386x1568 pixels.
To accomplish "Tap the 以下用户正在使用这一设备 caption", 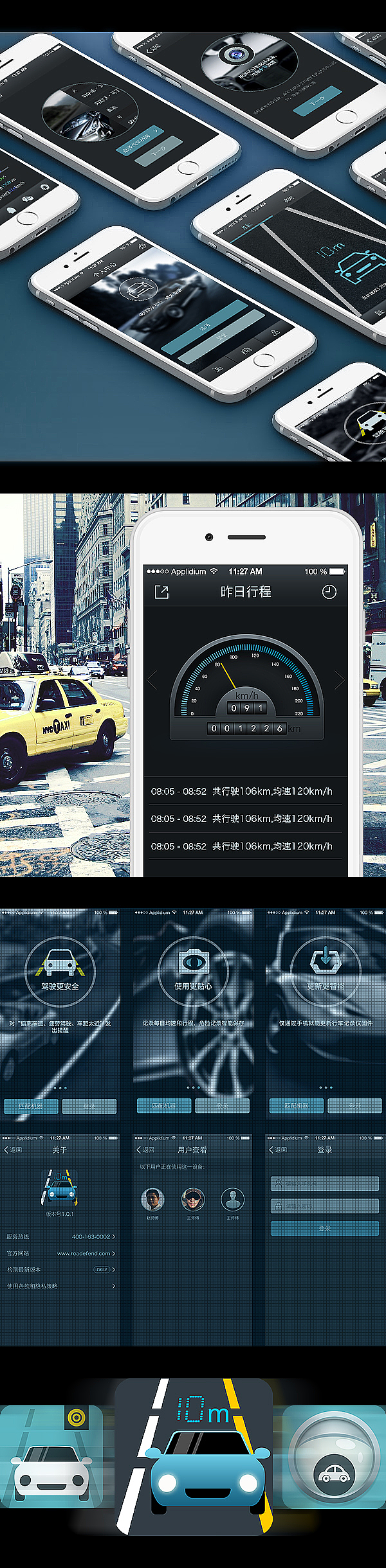I will (x=172, y=1167).
